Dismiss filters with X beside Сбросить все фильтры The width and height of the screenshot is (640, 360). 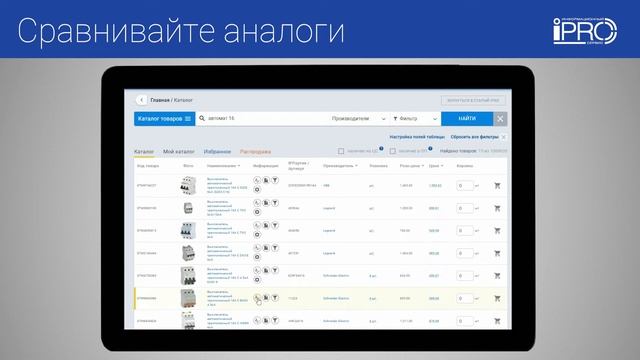(504, 137)
